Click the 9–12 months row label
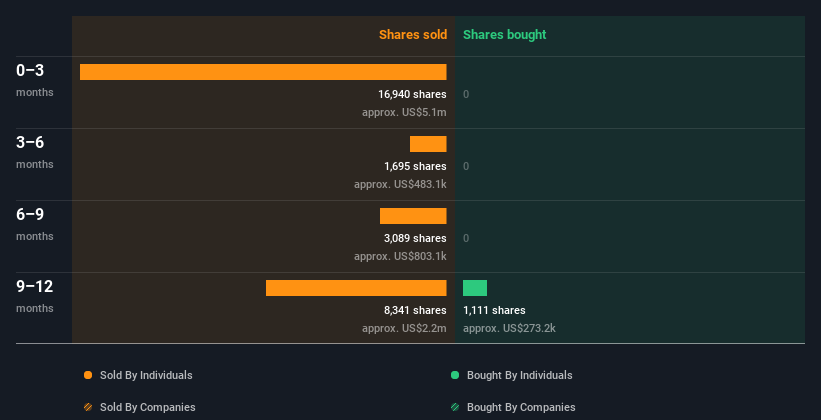This screenshot has height=420, width=821. click(x=35, y=296)
